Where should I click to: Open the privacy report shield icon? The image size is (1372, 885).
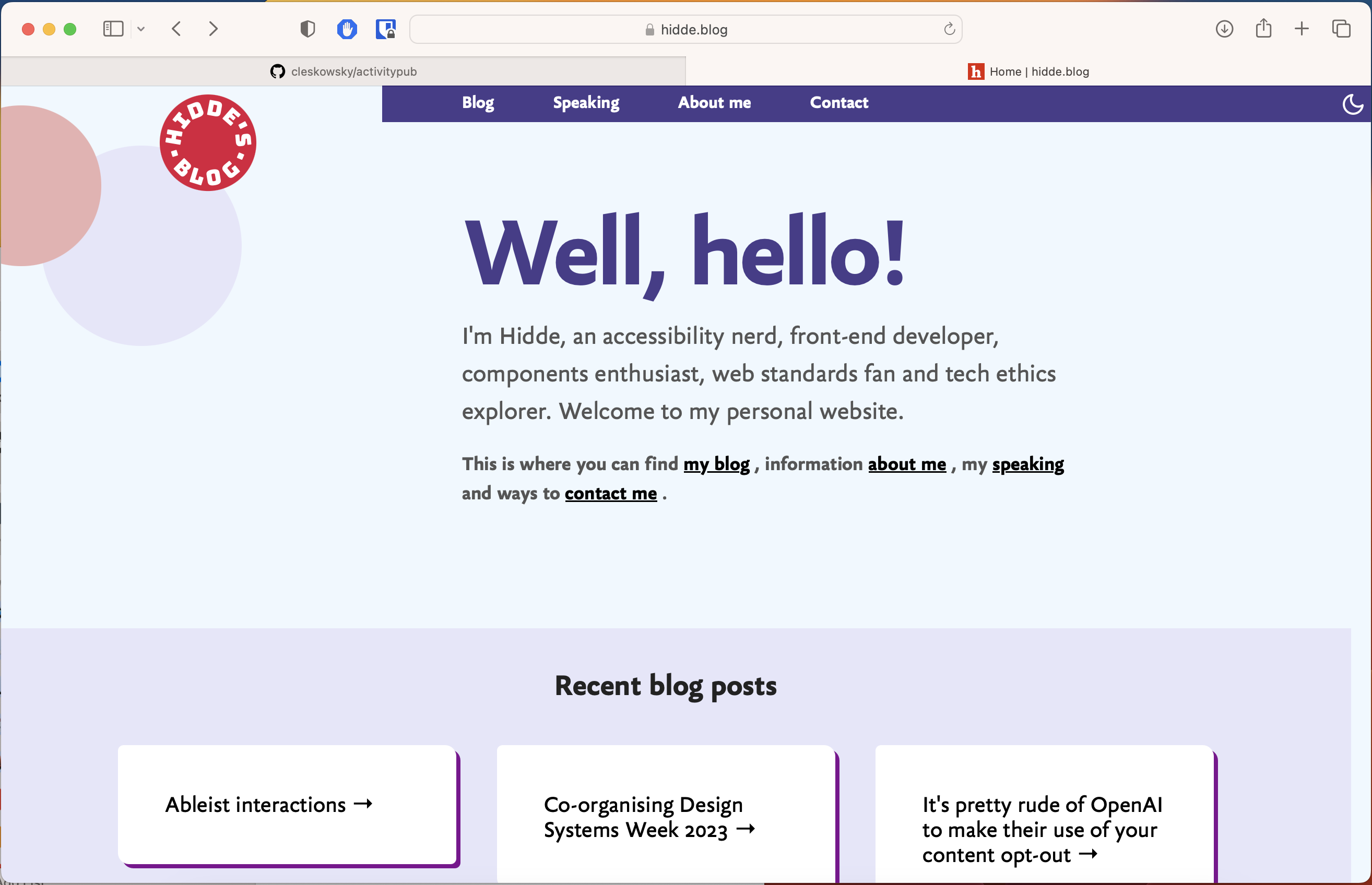click(x=308, y=29)
